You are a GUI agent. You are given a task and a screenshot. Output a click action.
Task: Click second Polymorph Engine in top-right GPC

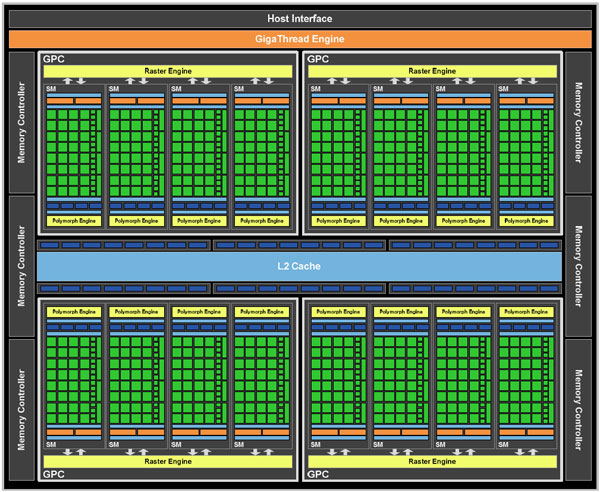[x=401, y=221]
